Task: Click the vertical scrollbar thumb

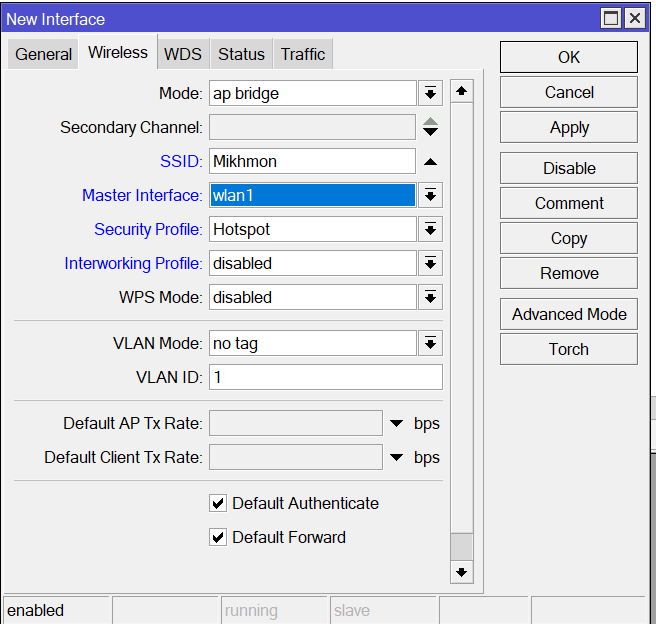Action: click(461, 547)
